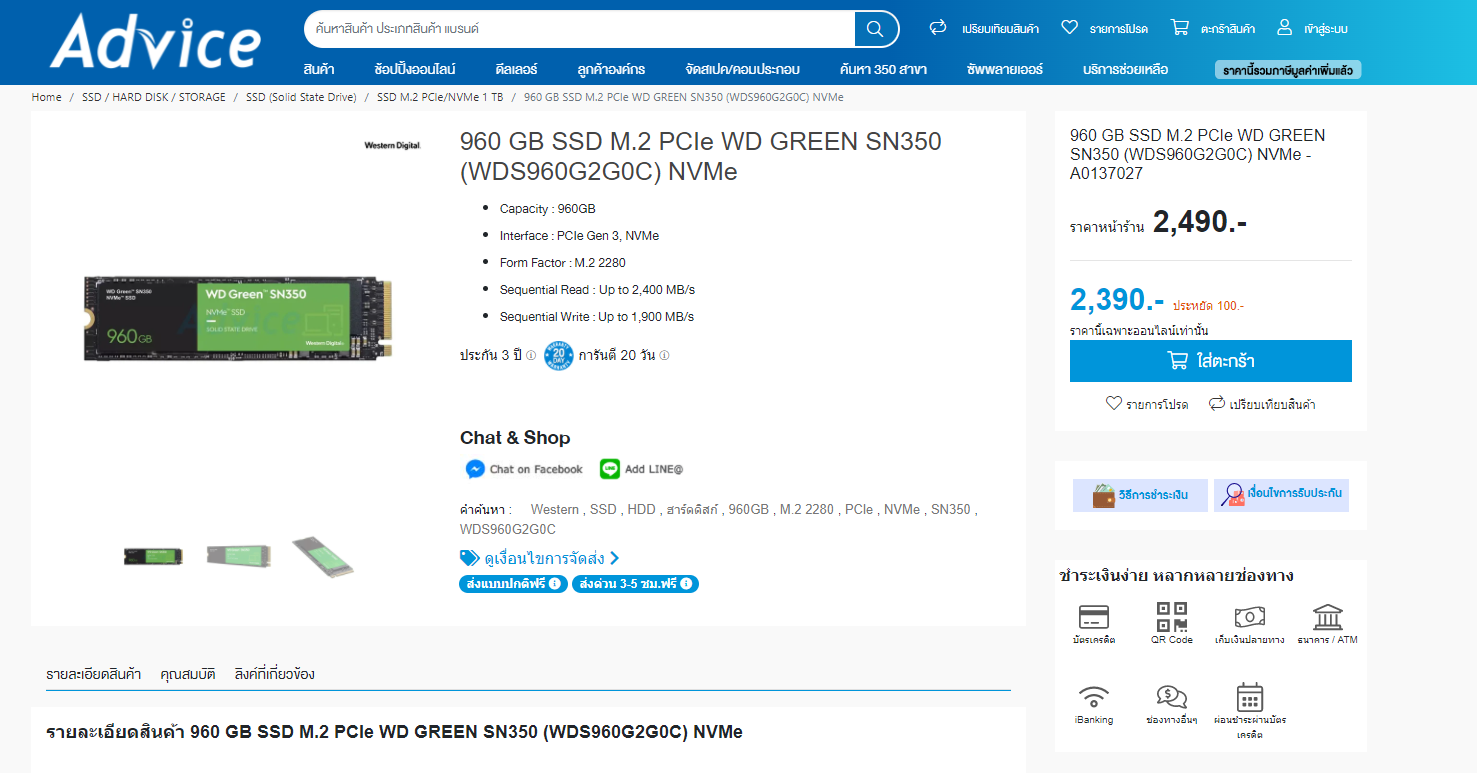Click info icon after 20-day guarantee text
Screen dimensions: 1477x773
664,355
